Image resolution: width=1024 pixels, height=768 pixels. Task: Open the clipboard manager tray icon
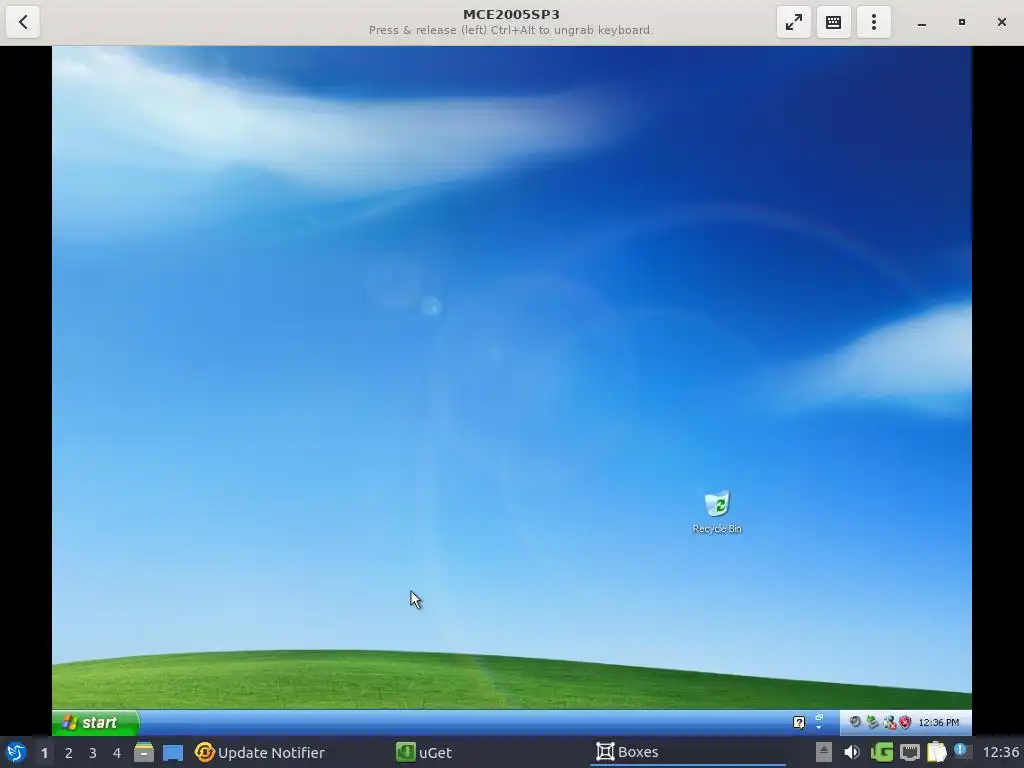tap(936, 752)
